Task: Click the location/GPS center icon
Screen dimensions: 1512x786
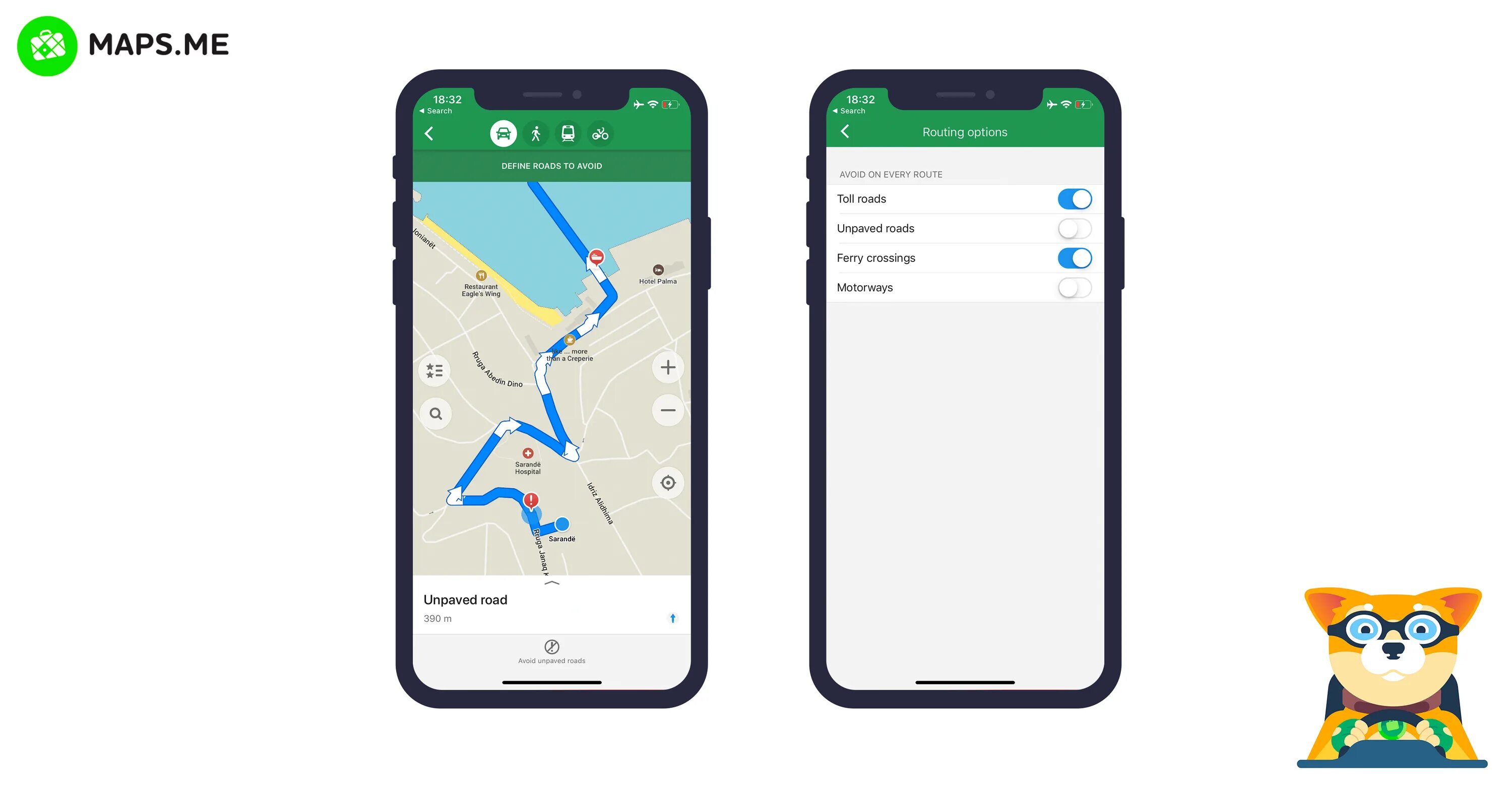Action: pos(668,482)
